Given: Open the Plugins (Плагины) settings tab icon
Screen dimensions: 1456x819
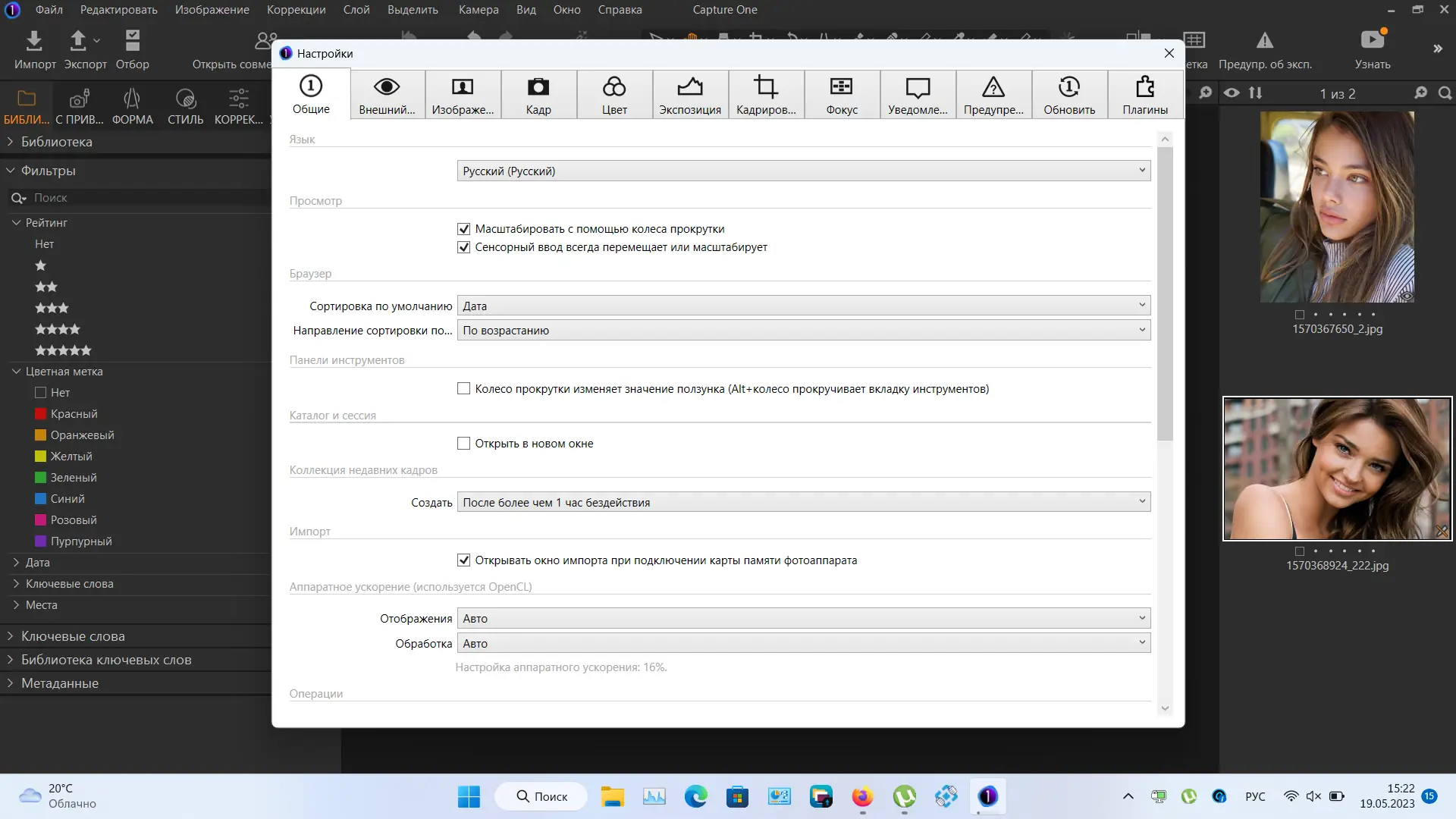Looking at the screenshot, I should tap(1145, 87).
